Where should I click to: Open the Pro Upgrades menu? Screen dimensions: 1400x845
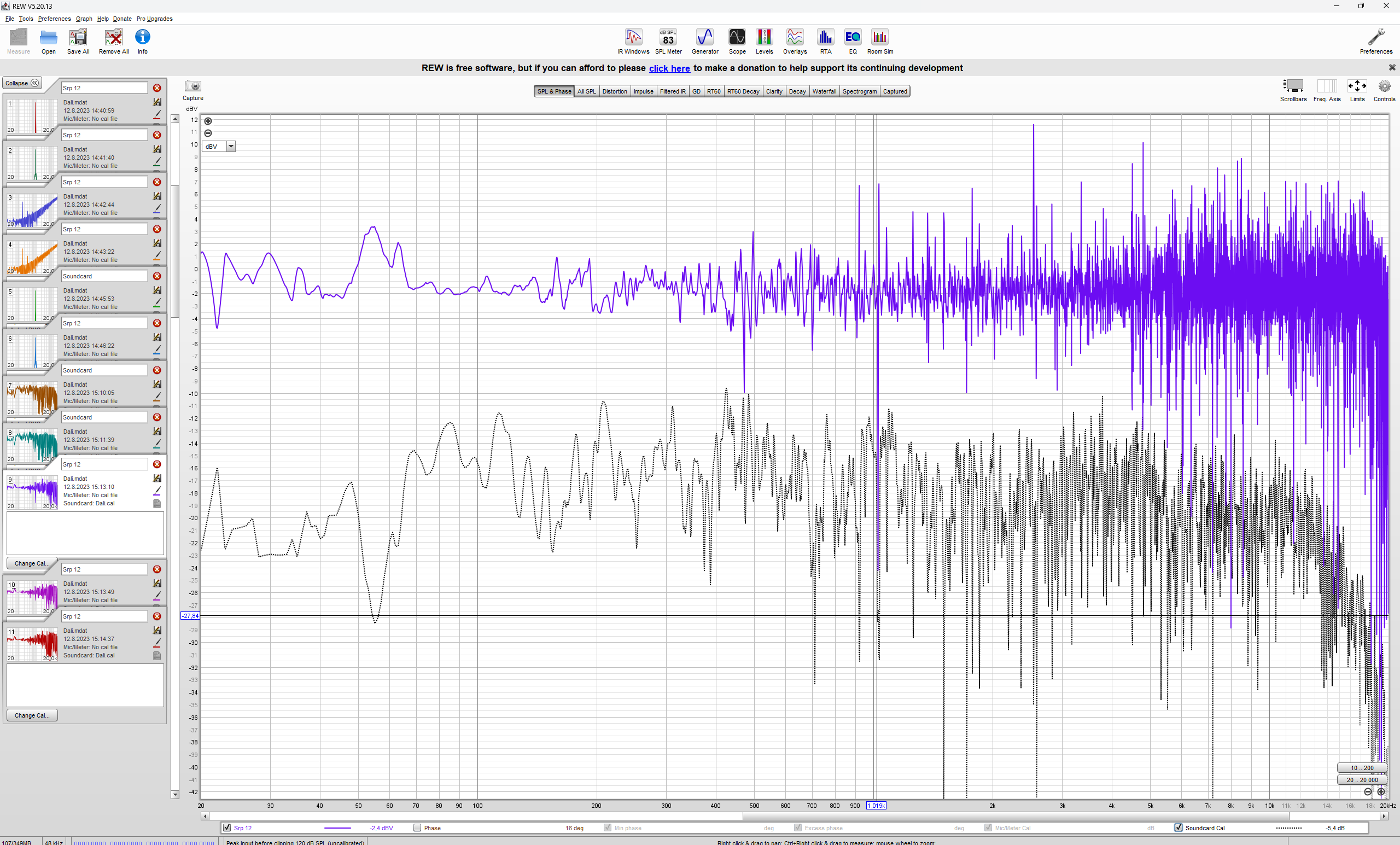pyautogui.click(x=155, y=19)
